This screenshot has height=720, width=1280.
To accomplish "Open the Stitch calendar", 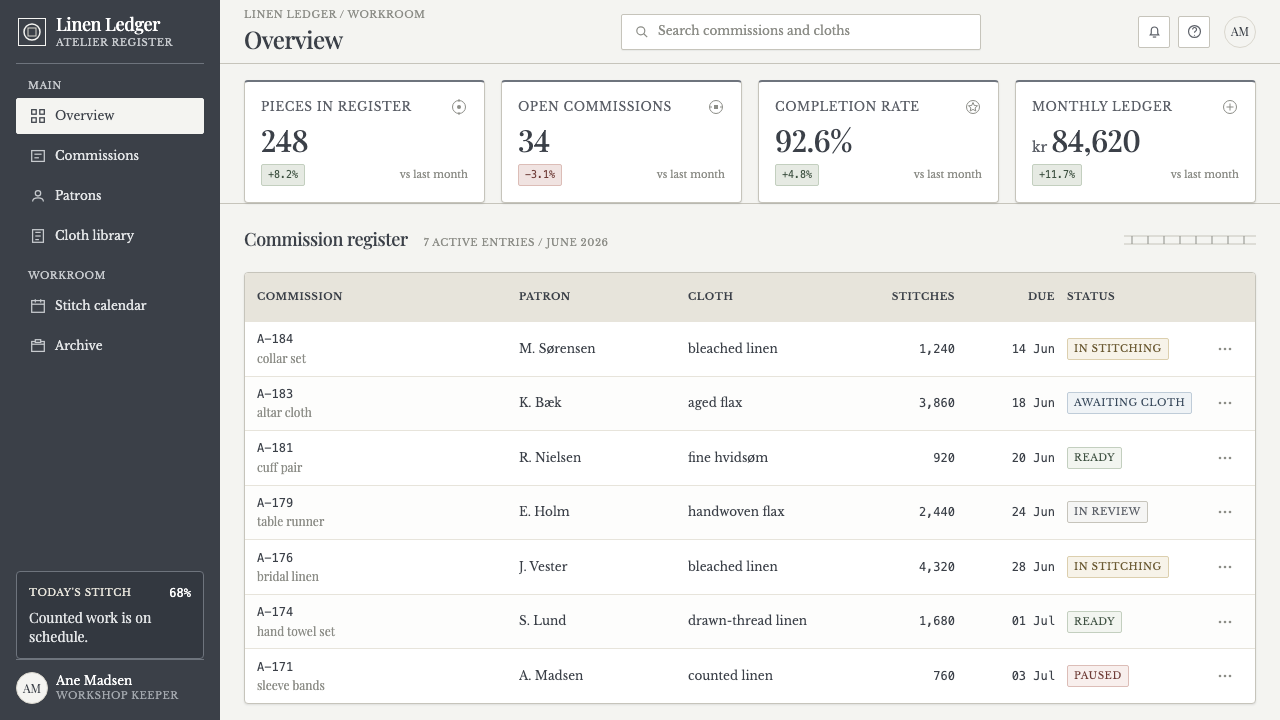I will point(110,306).
